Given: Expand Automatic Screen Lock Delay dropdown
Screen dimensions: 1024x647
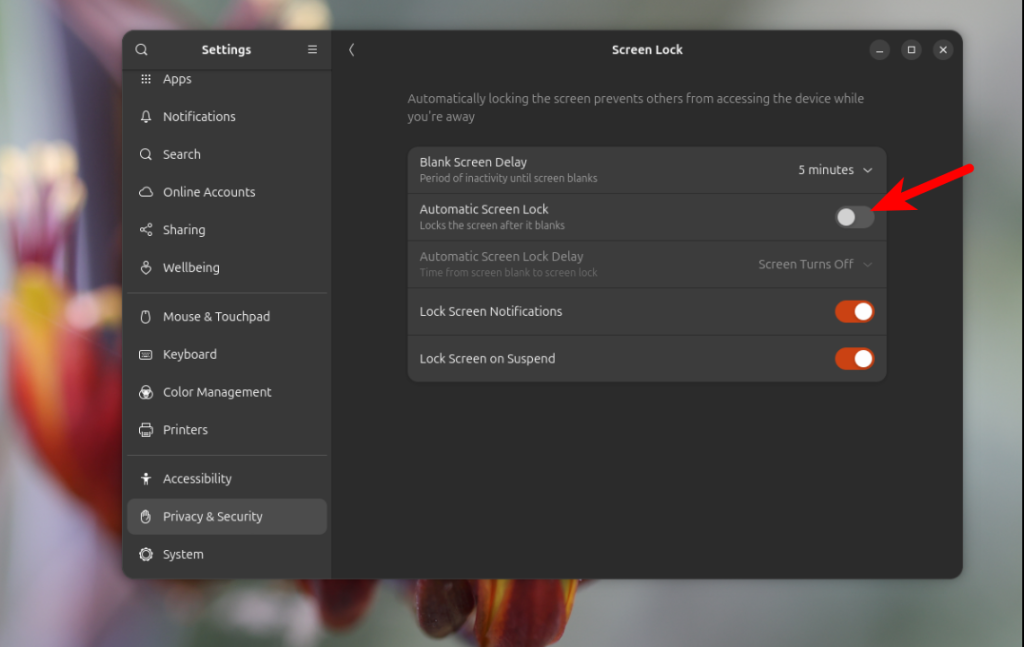Looking at the screenshot, I should (815, 265).
